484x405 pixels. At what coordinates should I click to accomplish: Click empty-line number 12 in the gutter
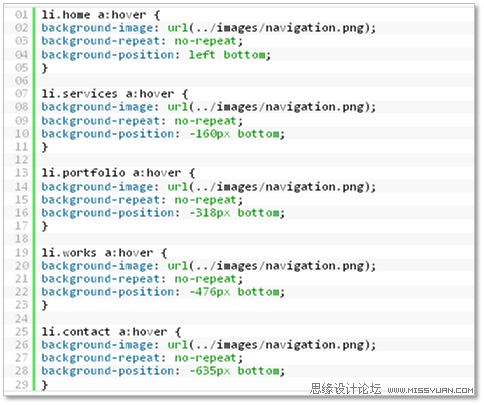coord(22,160)
